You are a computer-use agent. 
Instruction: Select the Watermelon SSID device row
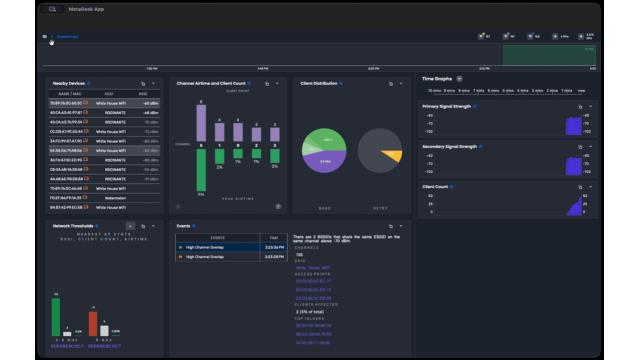[104, 198]
